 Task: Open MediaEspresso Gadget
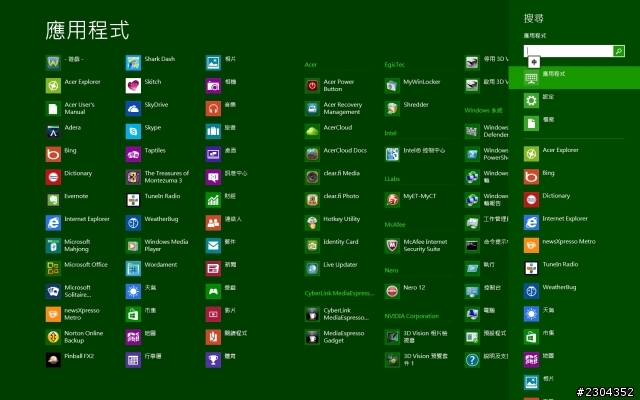pyautogui.click(x=335, y=337)
